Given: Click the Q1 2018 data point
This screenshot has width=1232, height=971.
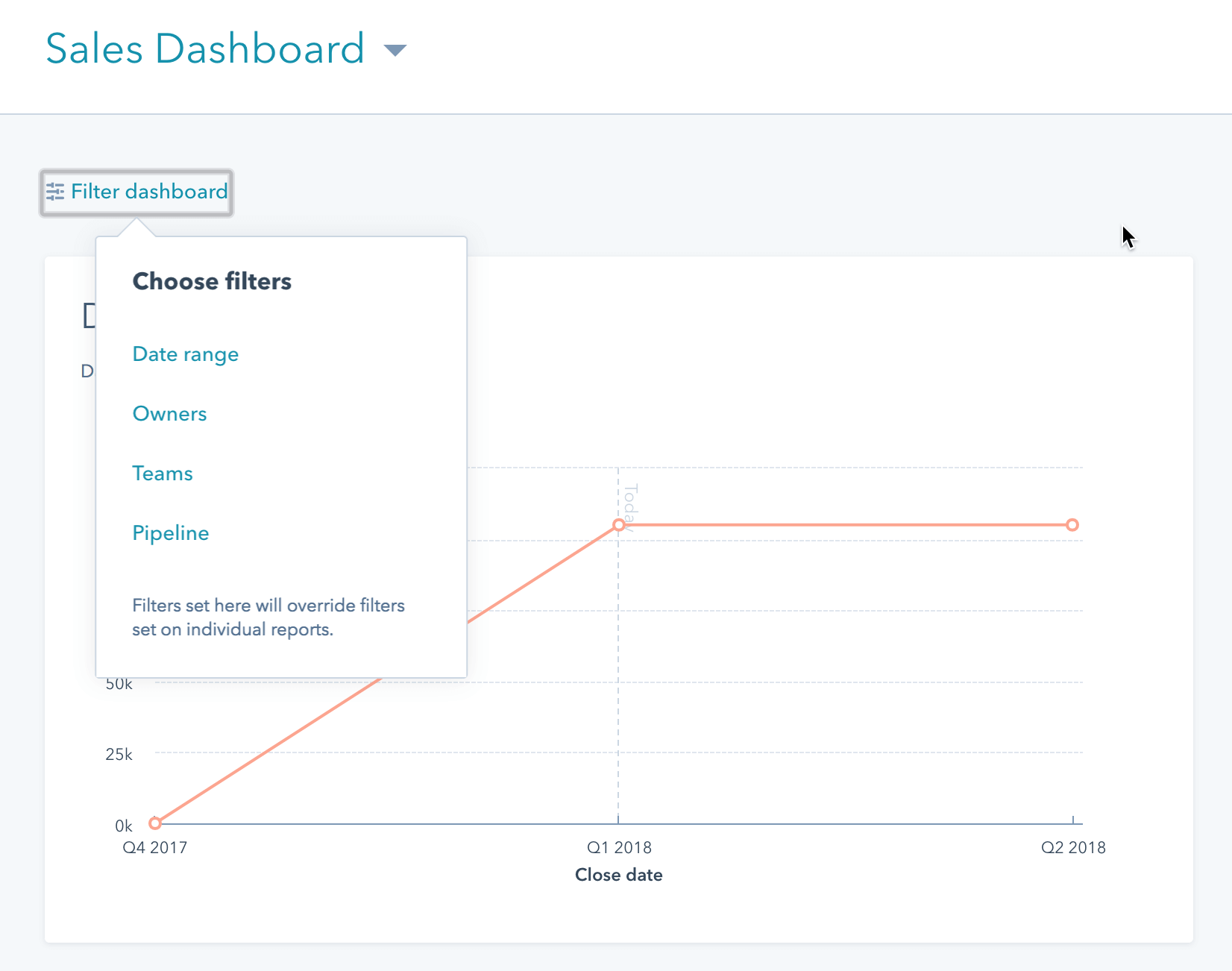Looking at the screenshot, I should click(618, 525).
